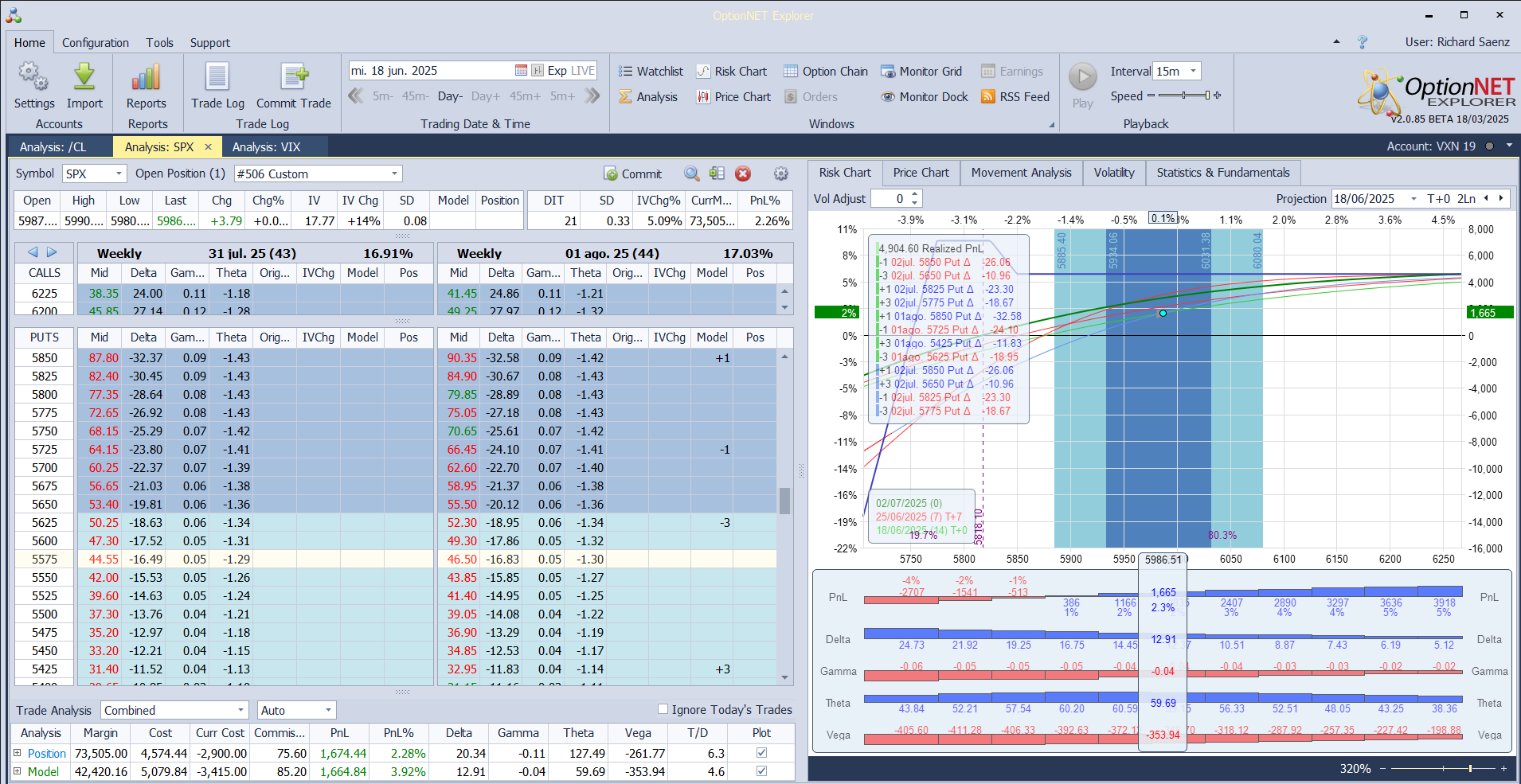Click the Import download icon
This screenshot has width=1521, height=784.
tap(84, 78)
